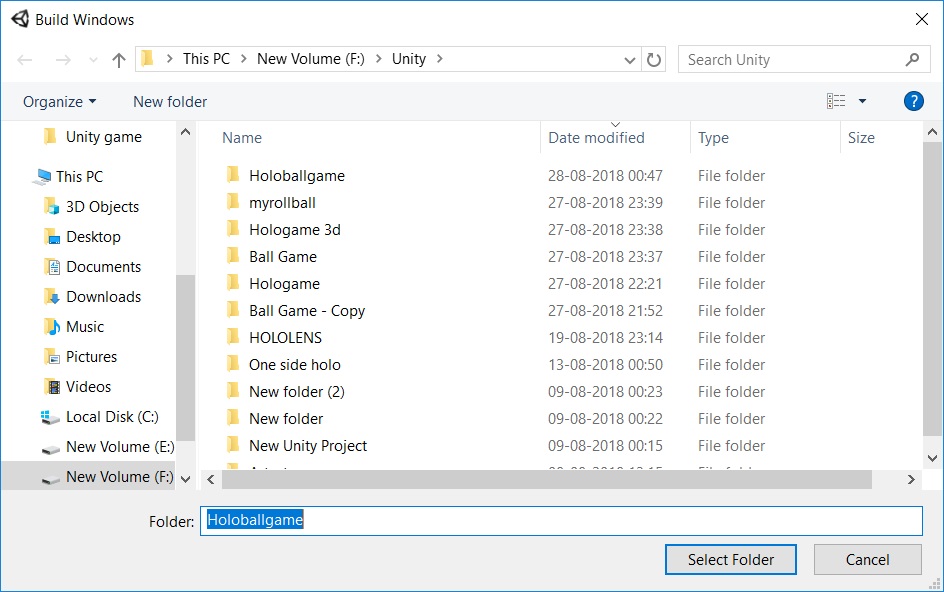This screenshot has width=944, height=592.
Task: Select New Volume (F:) breadcrumb
Action: point(311,59)
